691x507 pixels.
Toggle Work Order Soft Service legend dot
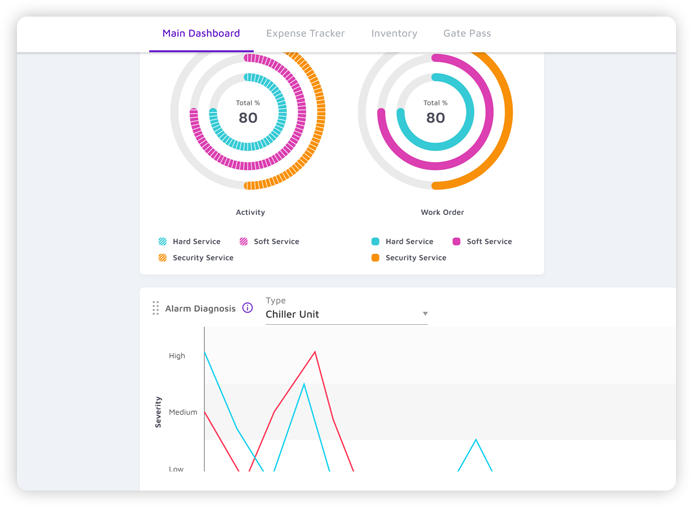(x=456, y=241)
